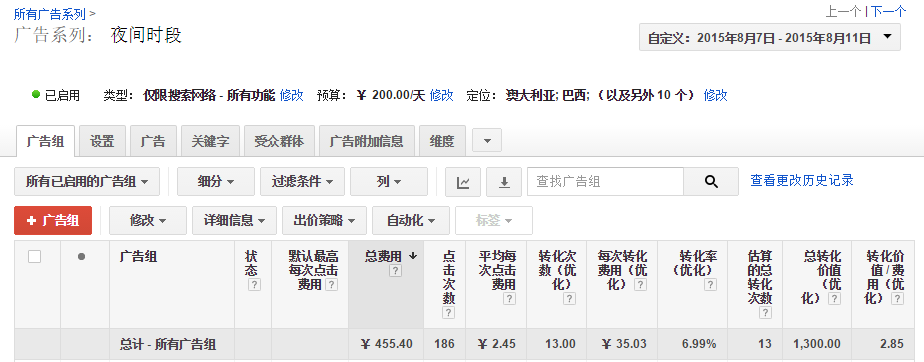Open the 受众群体 tab
924x362 pixels.
(279, 141)
